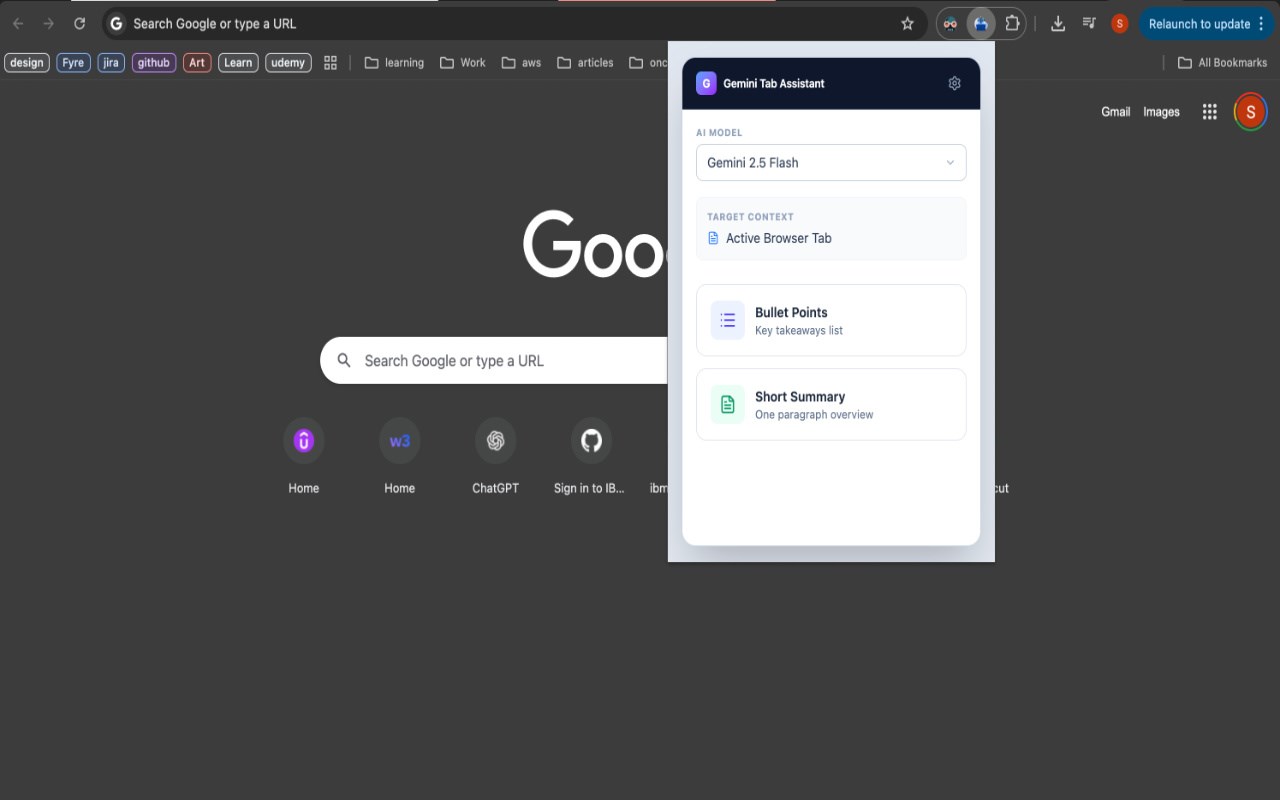Screen dimensions: 1280x800
Task: Open the spectacled-face extension in toolbar
Action: [951, 24]
